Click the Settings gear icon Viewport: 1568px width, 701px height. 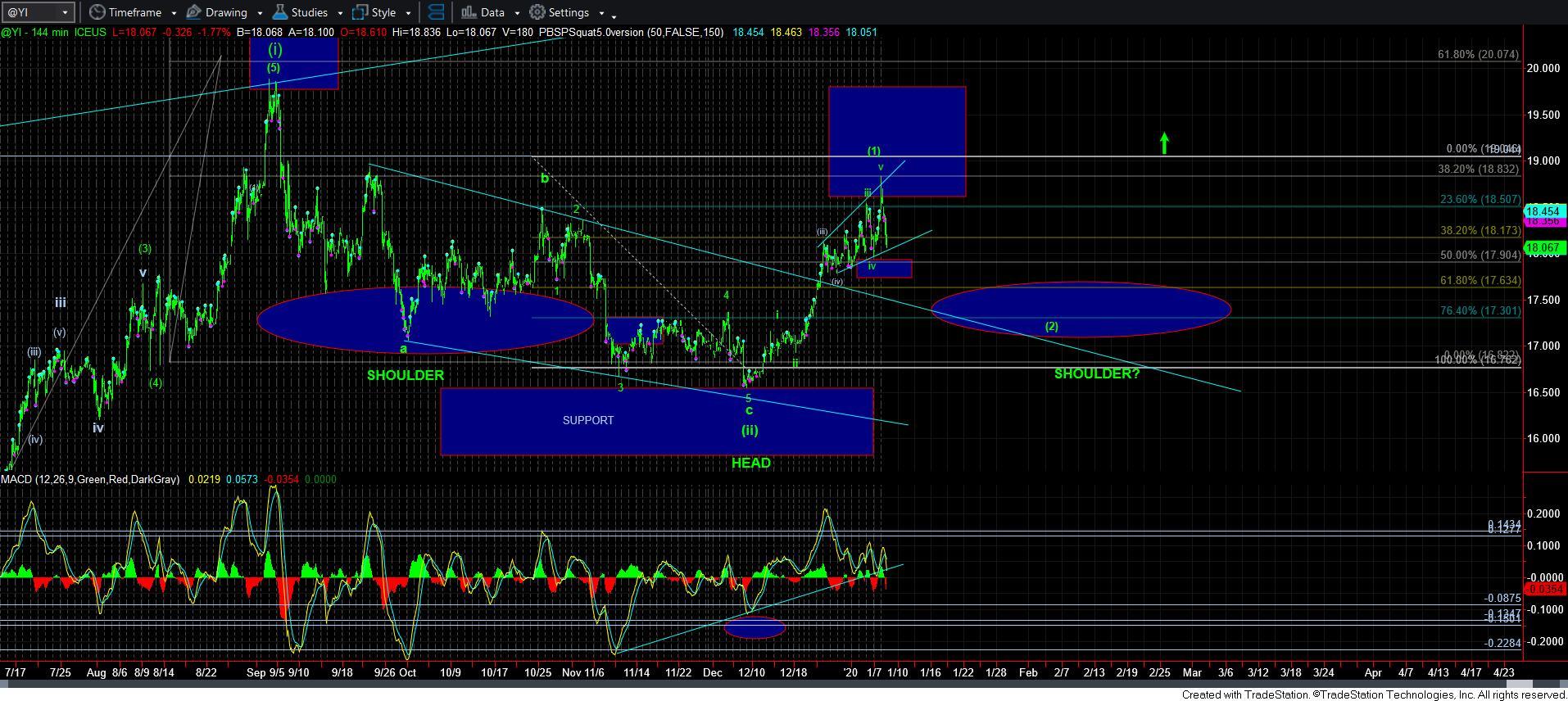pyautogui.click(x=537, y=12)
